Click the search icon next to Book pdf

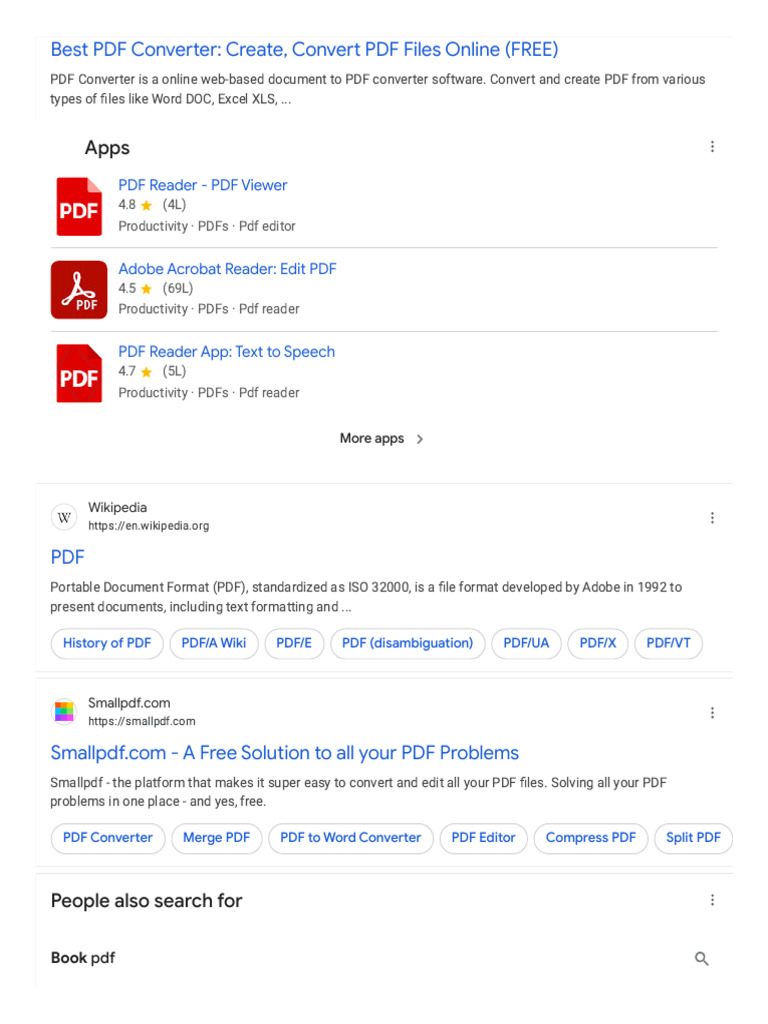click(x=702, y=959)
